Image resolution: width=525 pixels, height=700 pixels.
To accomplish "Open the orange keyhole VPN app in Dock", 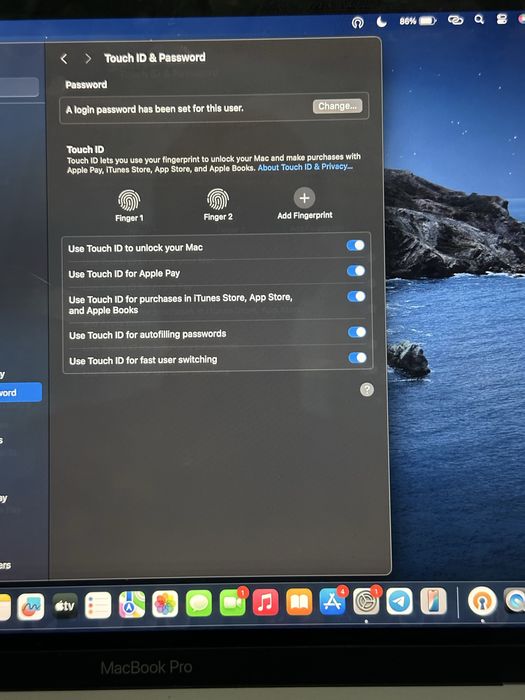I will [482, 601].
